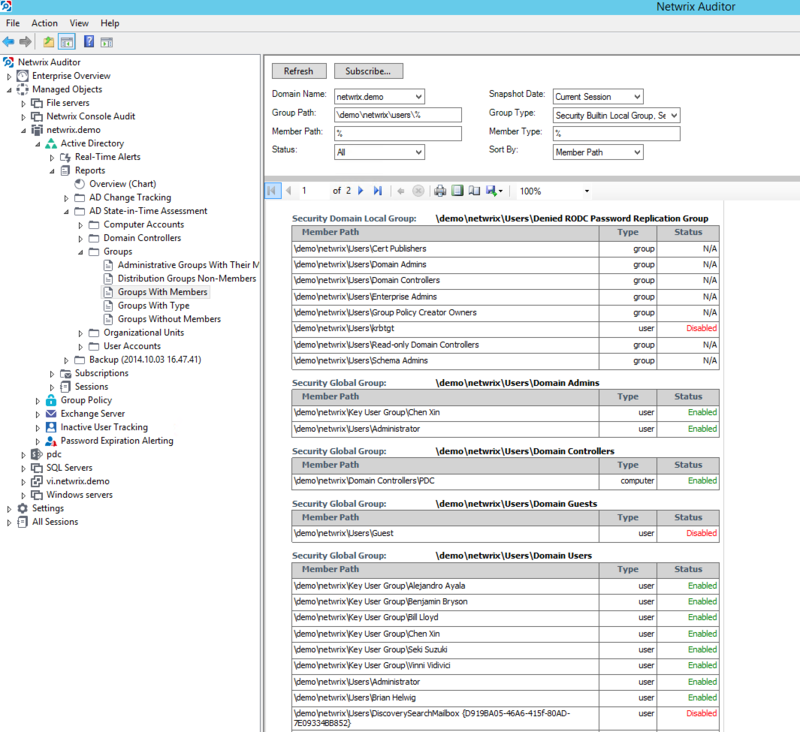800x732 pixels.
Task: Jump to the last page of the report
Action: tap(376, 190)
